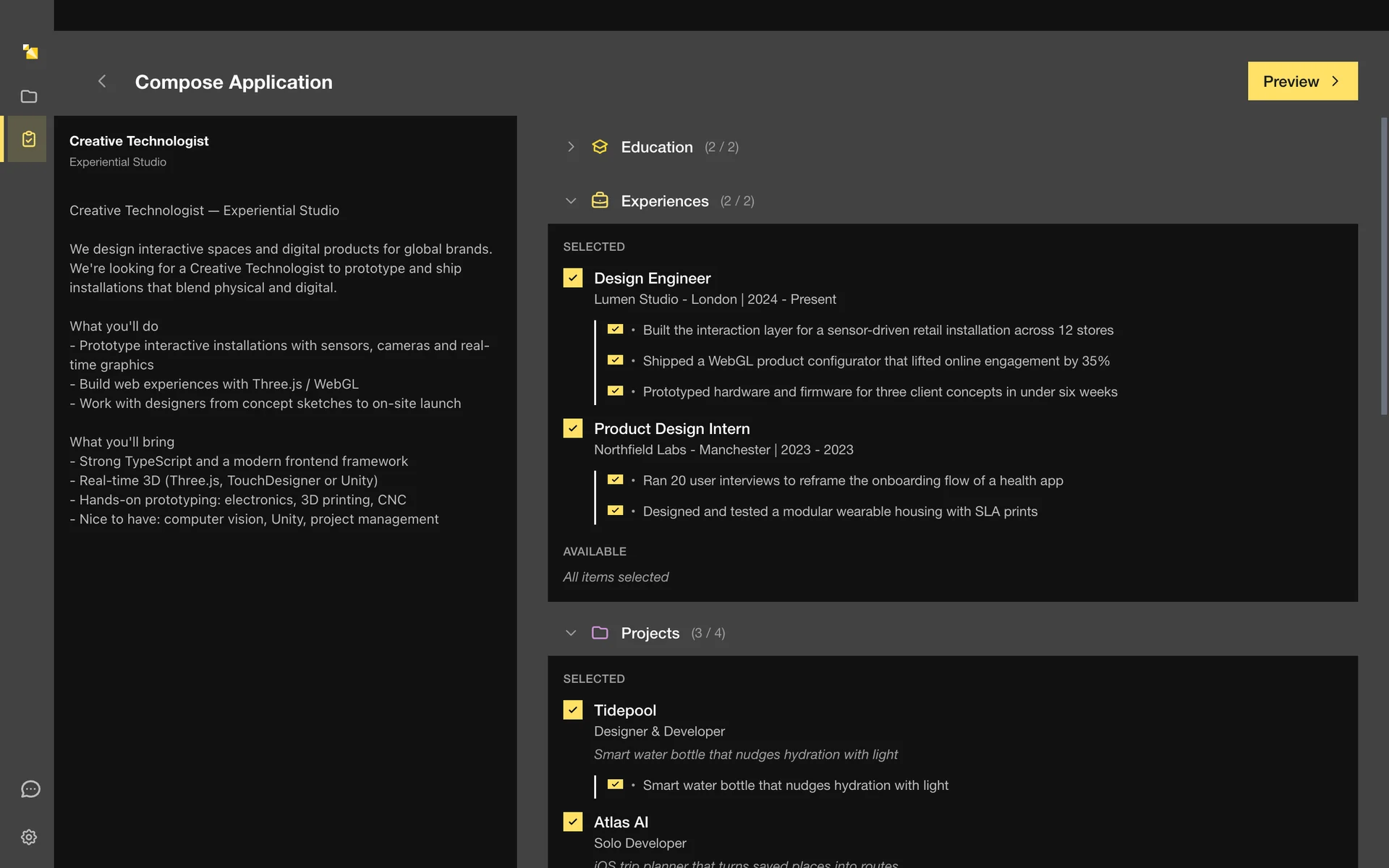Viewport: 1389px width, 868px height.
Task: Open the chat feedback icon
Action: [x=30, y=789]
